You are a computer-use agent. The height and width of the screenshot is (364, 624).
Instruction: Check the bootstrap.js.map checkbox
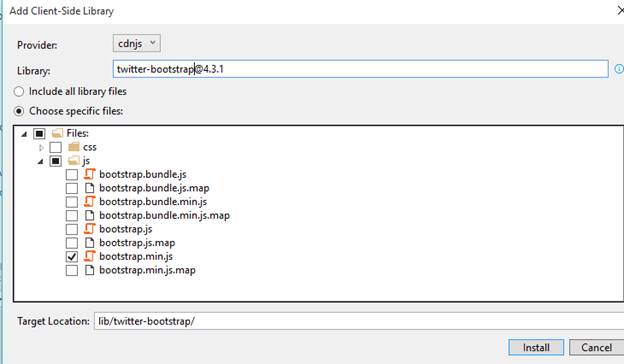(x=72, y=243)
